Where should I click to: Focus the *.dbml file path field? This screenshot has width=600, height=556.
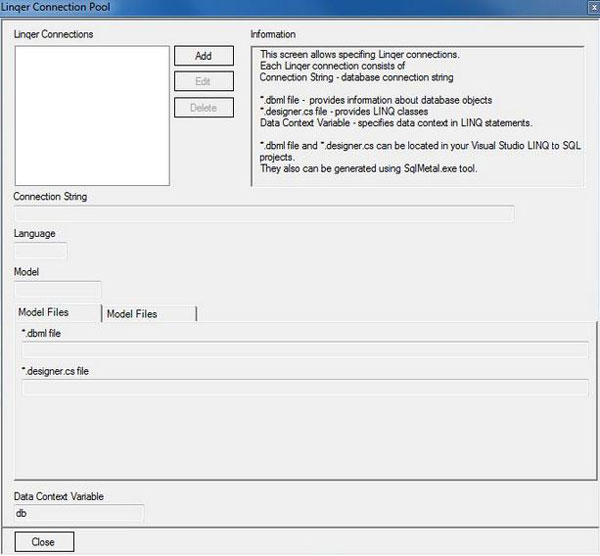click(305, 350)
